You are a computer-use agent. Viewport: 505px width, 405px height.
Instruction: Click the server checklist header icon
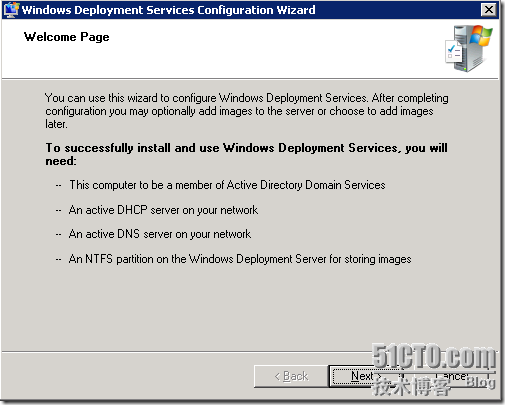point(469,49)
